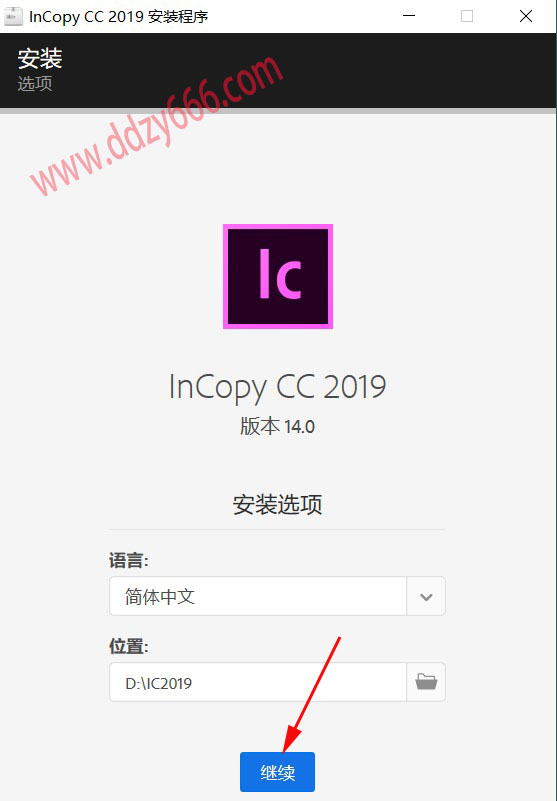Click the disabled maximize window button
The width and height of the screenshot is (557, 801).
(467, 16)
